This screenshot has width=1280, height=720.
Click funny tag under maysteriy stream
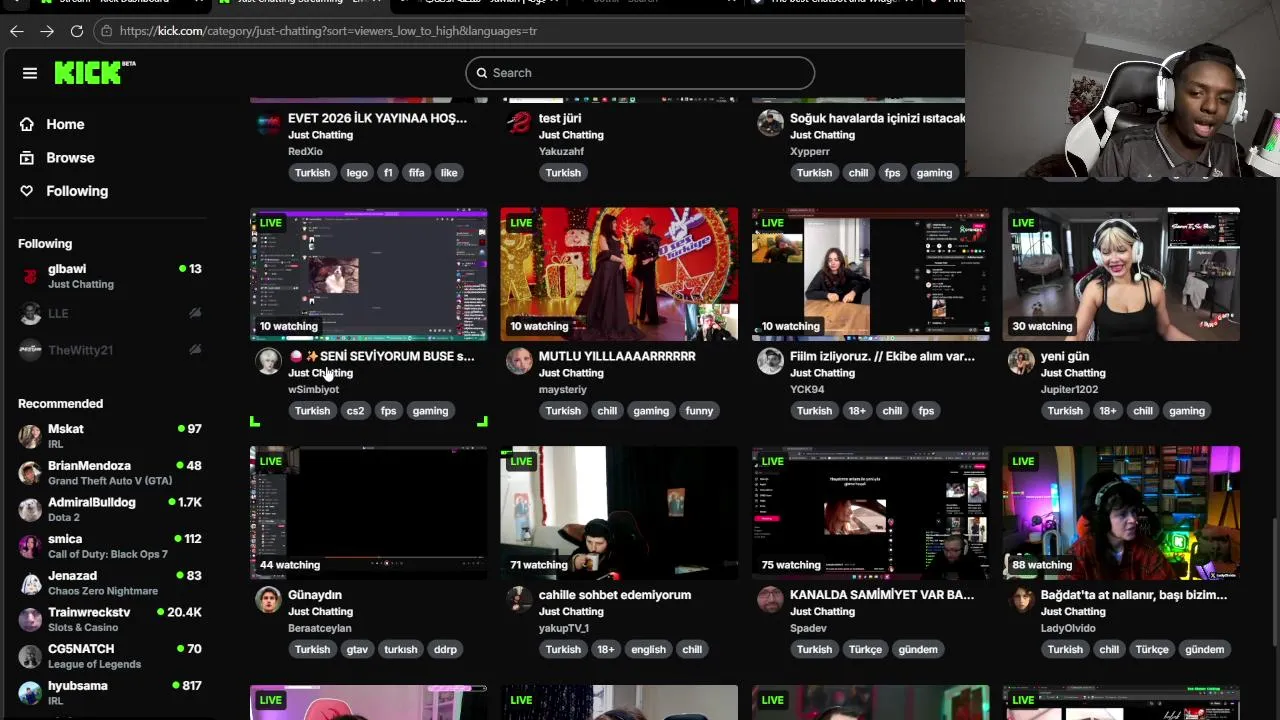(x=699, y=411)
